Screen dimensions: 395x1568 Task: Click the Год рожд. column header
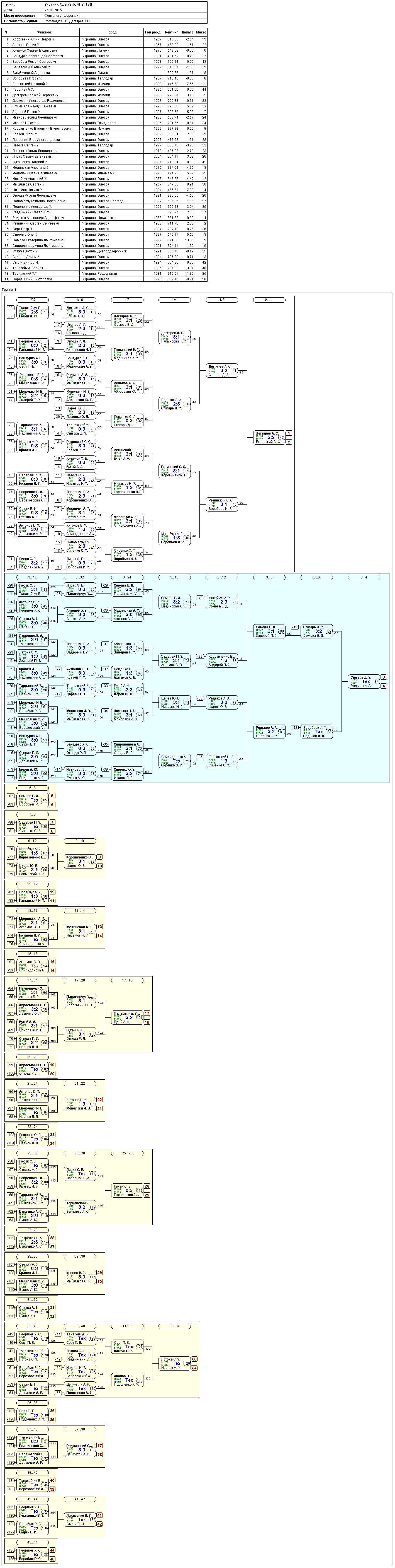153,32
